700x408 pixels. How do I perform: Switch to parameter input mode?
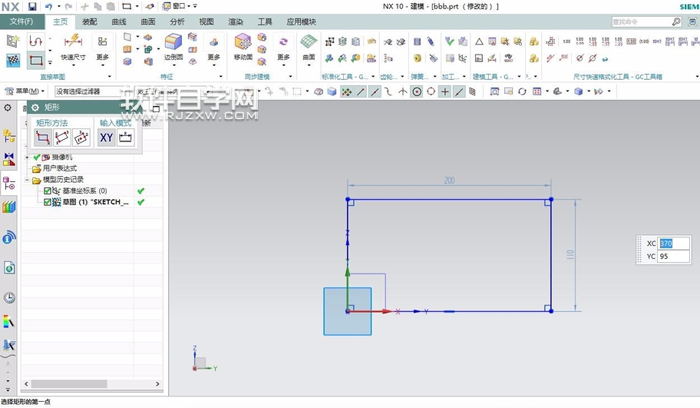coord(125,137)
